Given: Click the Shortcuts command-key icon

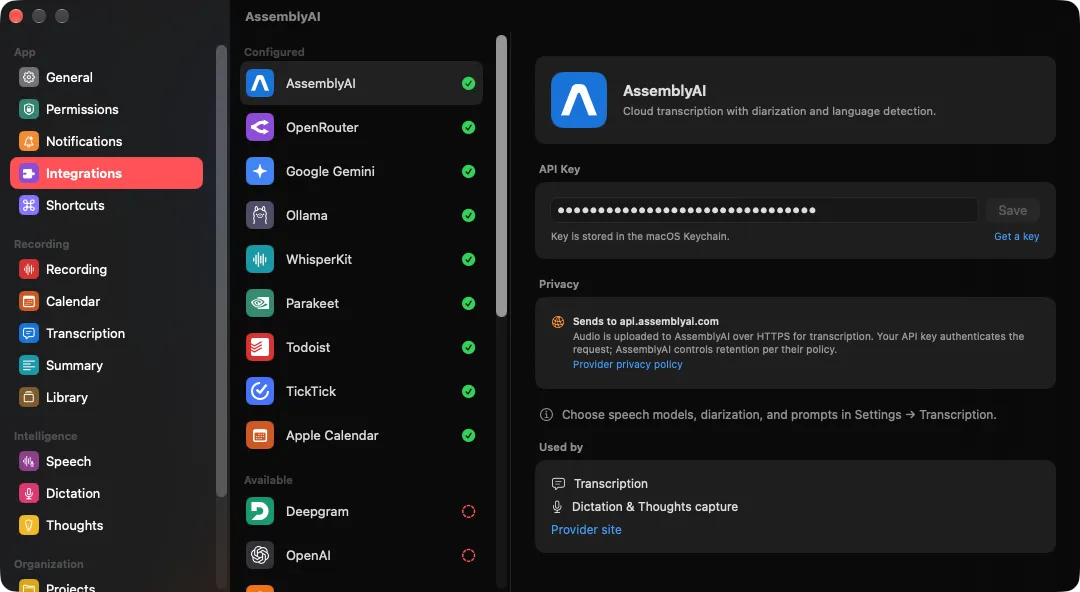Looking at the screenshot, I should point(29,205).
